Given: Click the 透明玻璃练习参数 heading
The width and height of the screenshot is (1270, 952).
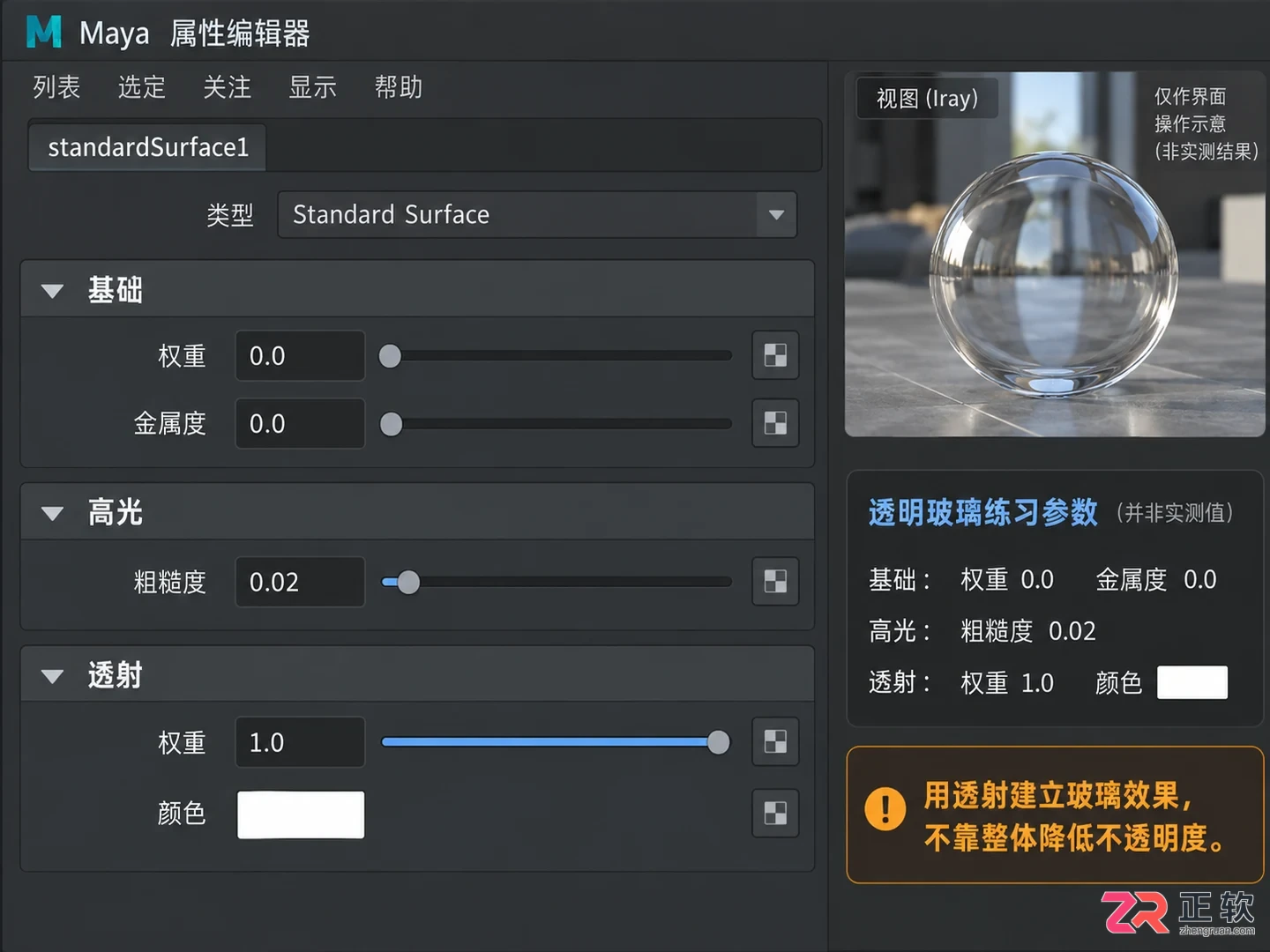Looking at the screenshot, I should [x=983, y=512].
